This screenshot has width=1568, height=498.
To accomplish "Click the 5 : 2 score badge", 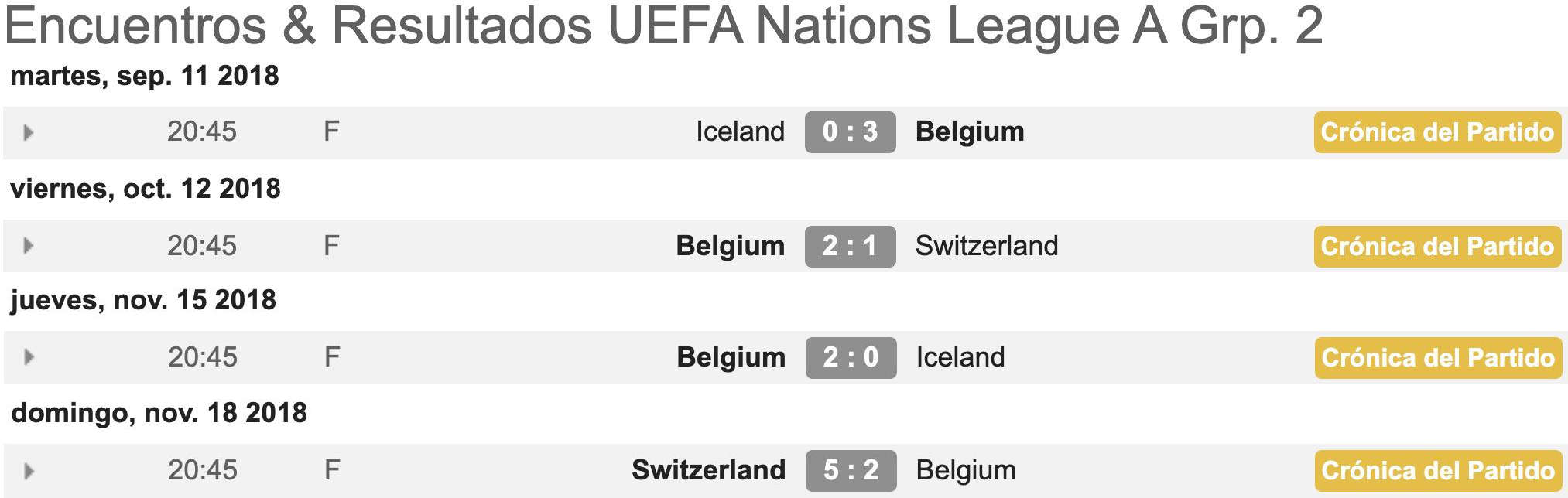I will pos(851,470).
